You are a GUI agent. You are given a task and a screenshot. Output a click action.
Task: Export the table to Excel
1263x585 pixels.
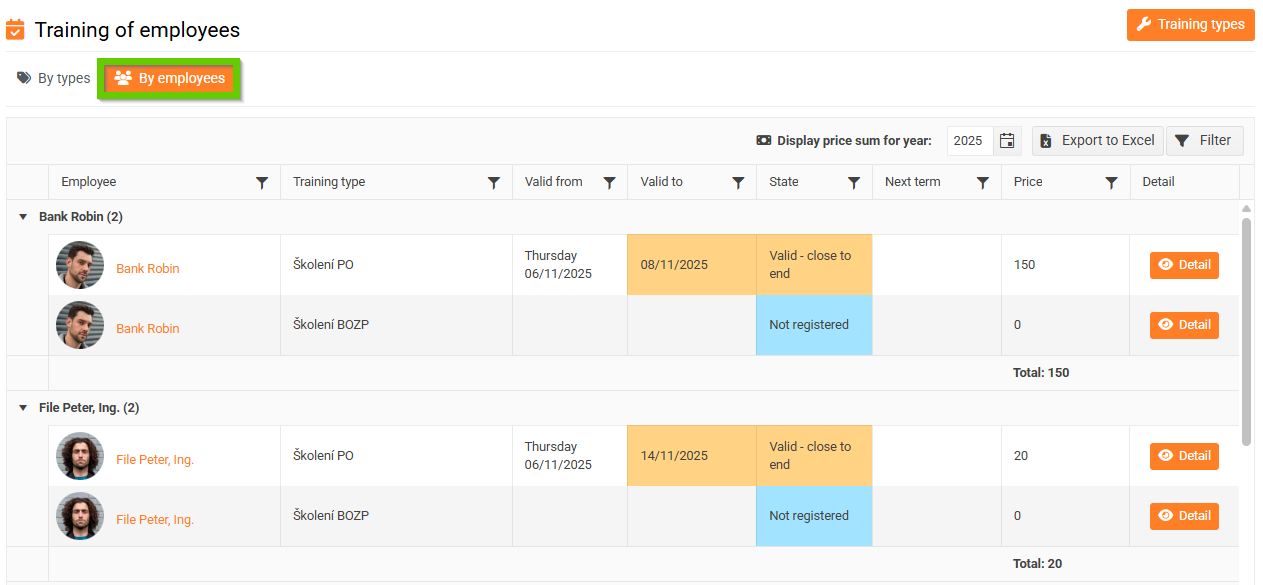(x=1098, y=141)
